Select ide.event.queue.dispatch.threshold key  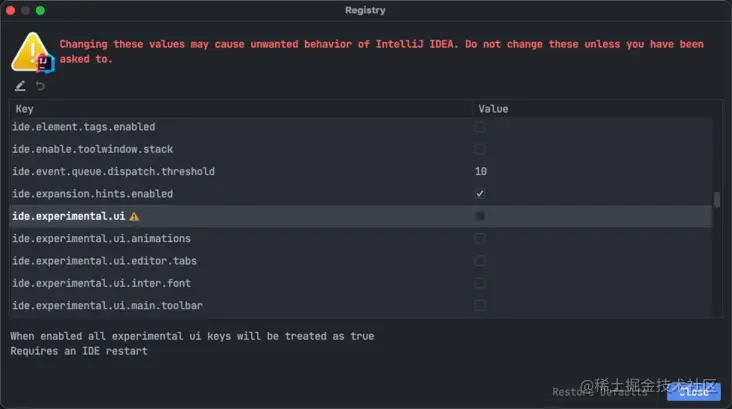pyautogui.click(x=113, y=172)
